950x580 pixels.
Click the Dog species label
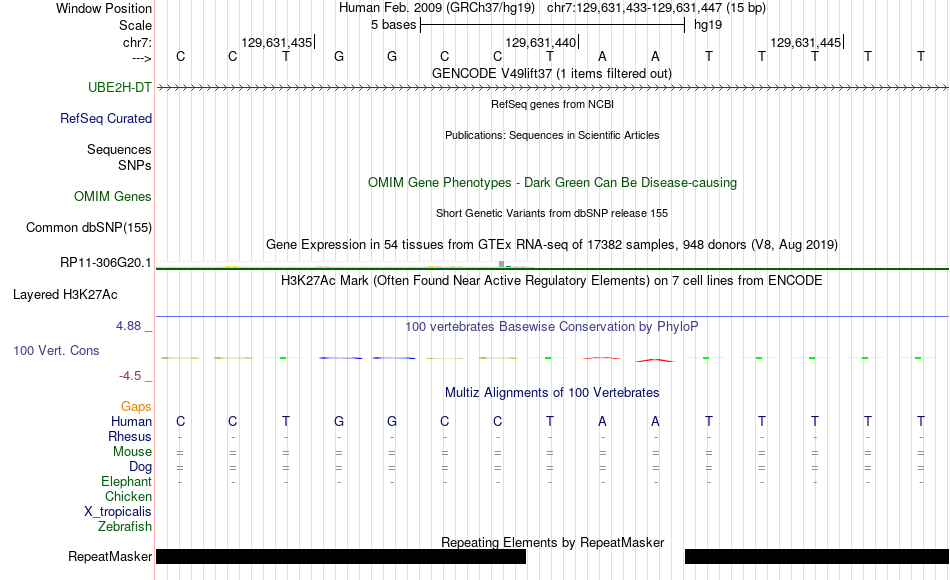(x=141, y=467)
